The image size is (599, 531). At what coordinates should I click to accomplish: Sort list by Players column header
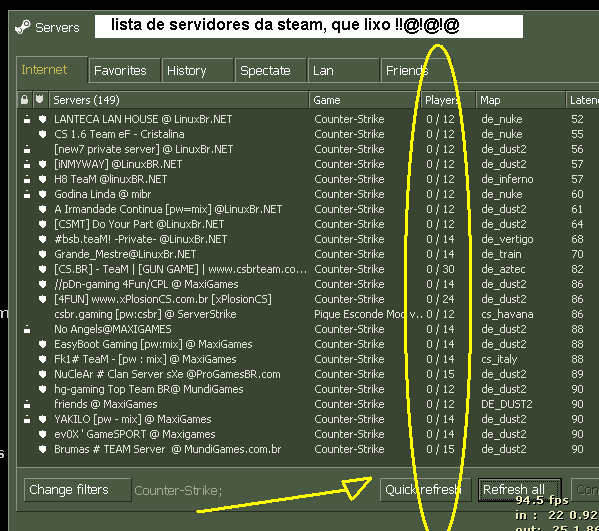tap(448, 100)
